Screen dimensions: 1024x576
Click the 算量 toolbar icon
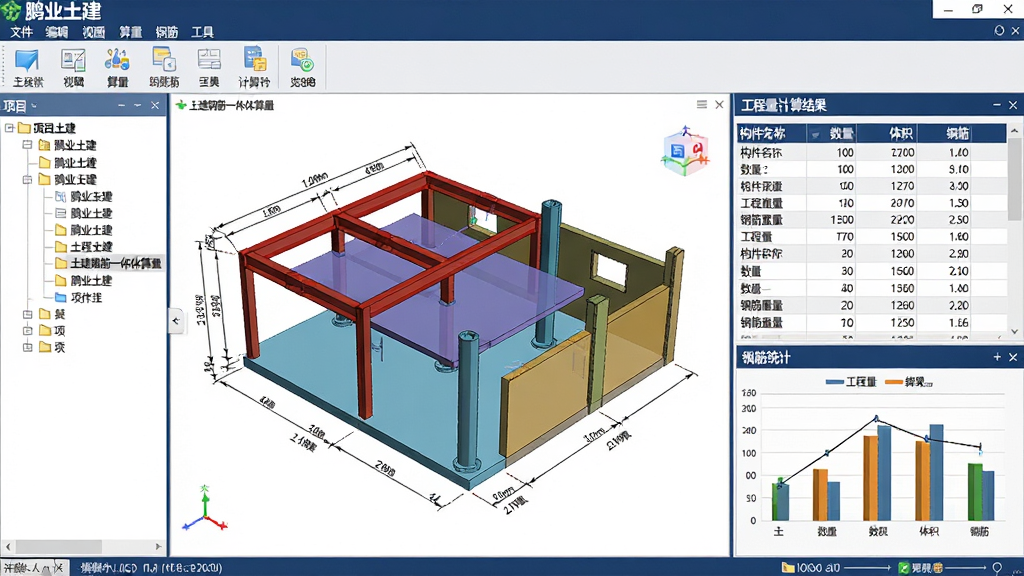click(x=117, y=60)
